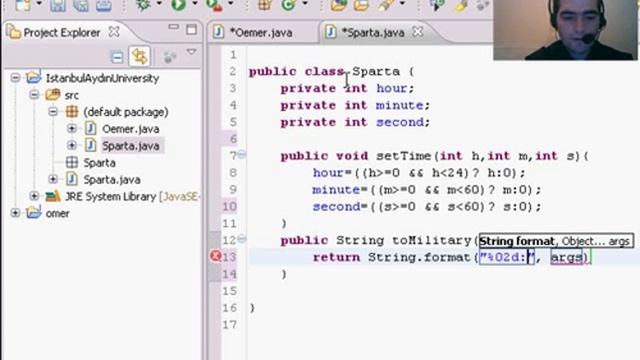Collapse the src folder node
The width and height of the screenshot is (640, 360).
tap(34, 95)
